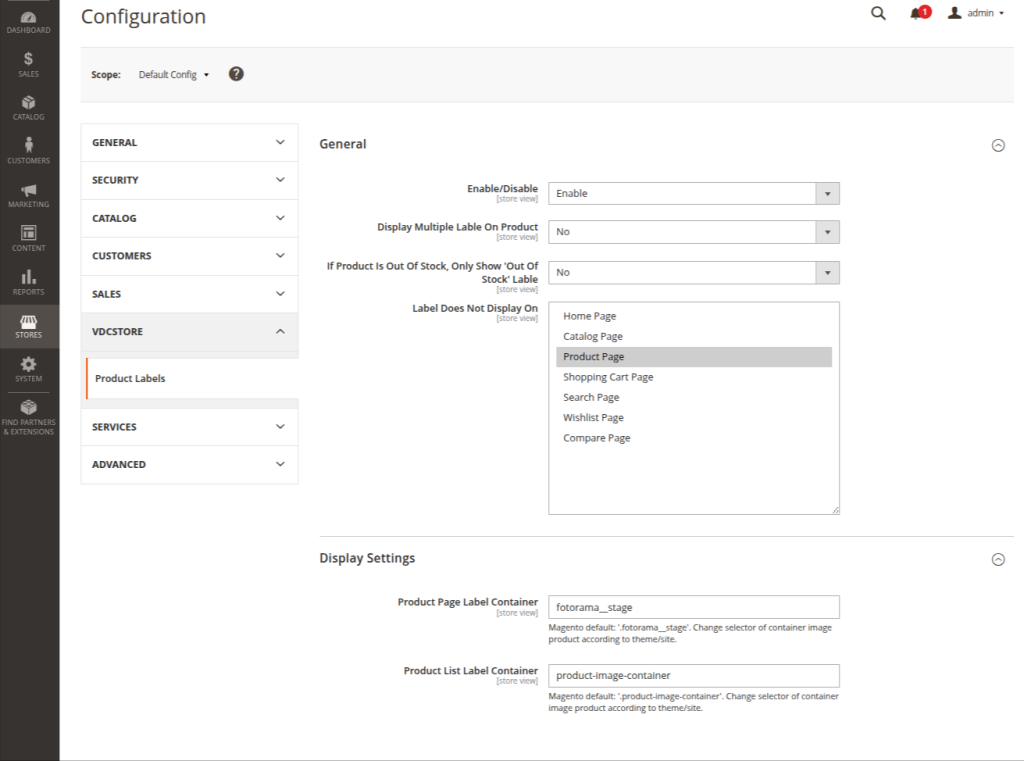Open the admin account menu
The width and height of the screenshot is (1024, 761).
pyautogui.click(x=976, y=13)
